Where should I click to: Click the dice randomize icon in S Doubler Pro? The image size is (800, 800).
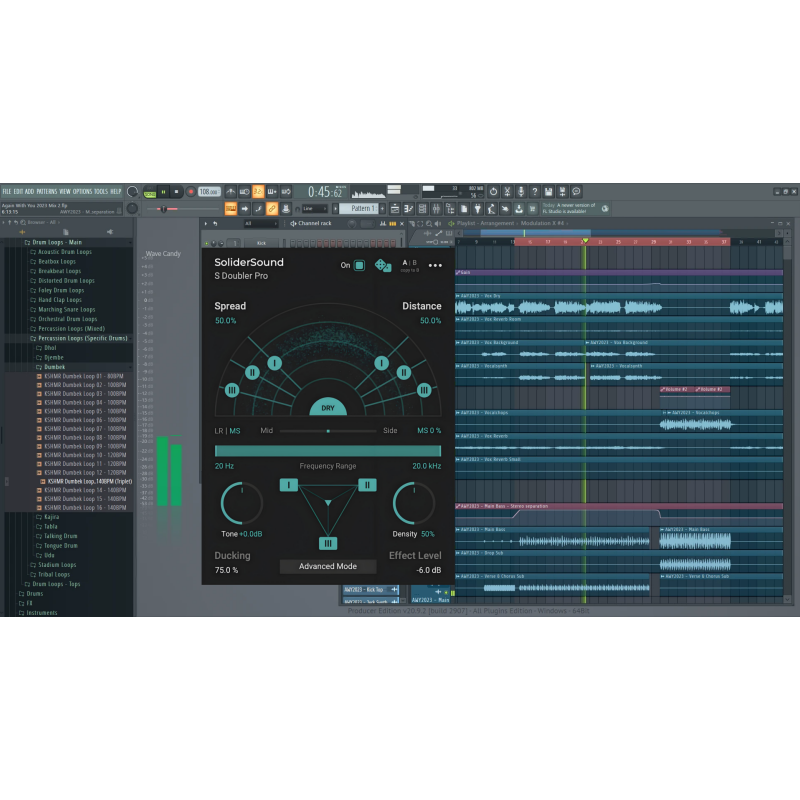pyautogui.click(x=383, y=265)
